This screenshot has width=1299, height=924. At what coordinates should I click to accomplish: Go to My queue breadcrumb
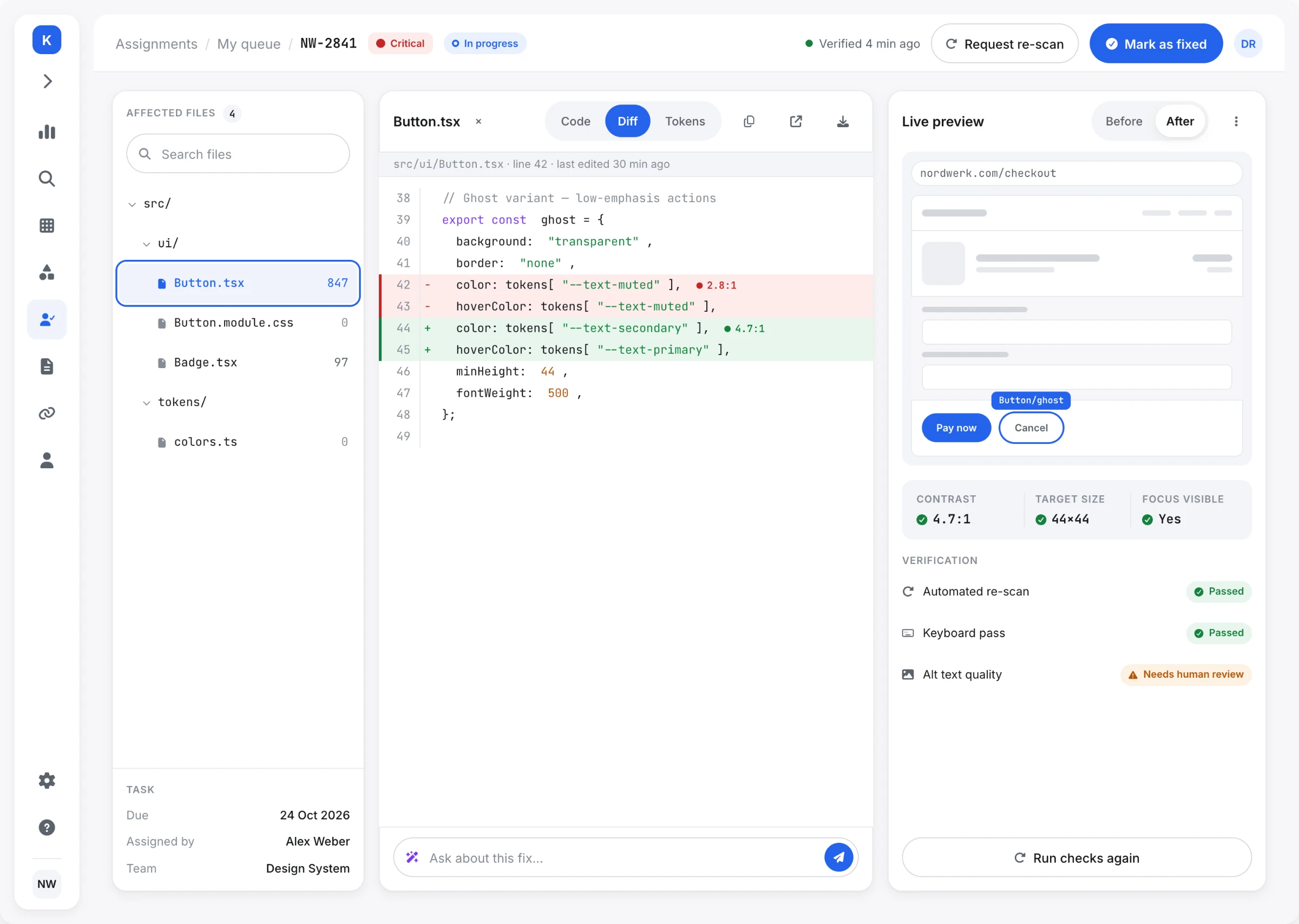coord(248,44)
